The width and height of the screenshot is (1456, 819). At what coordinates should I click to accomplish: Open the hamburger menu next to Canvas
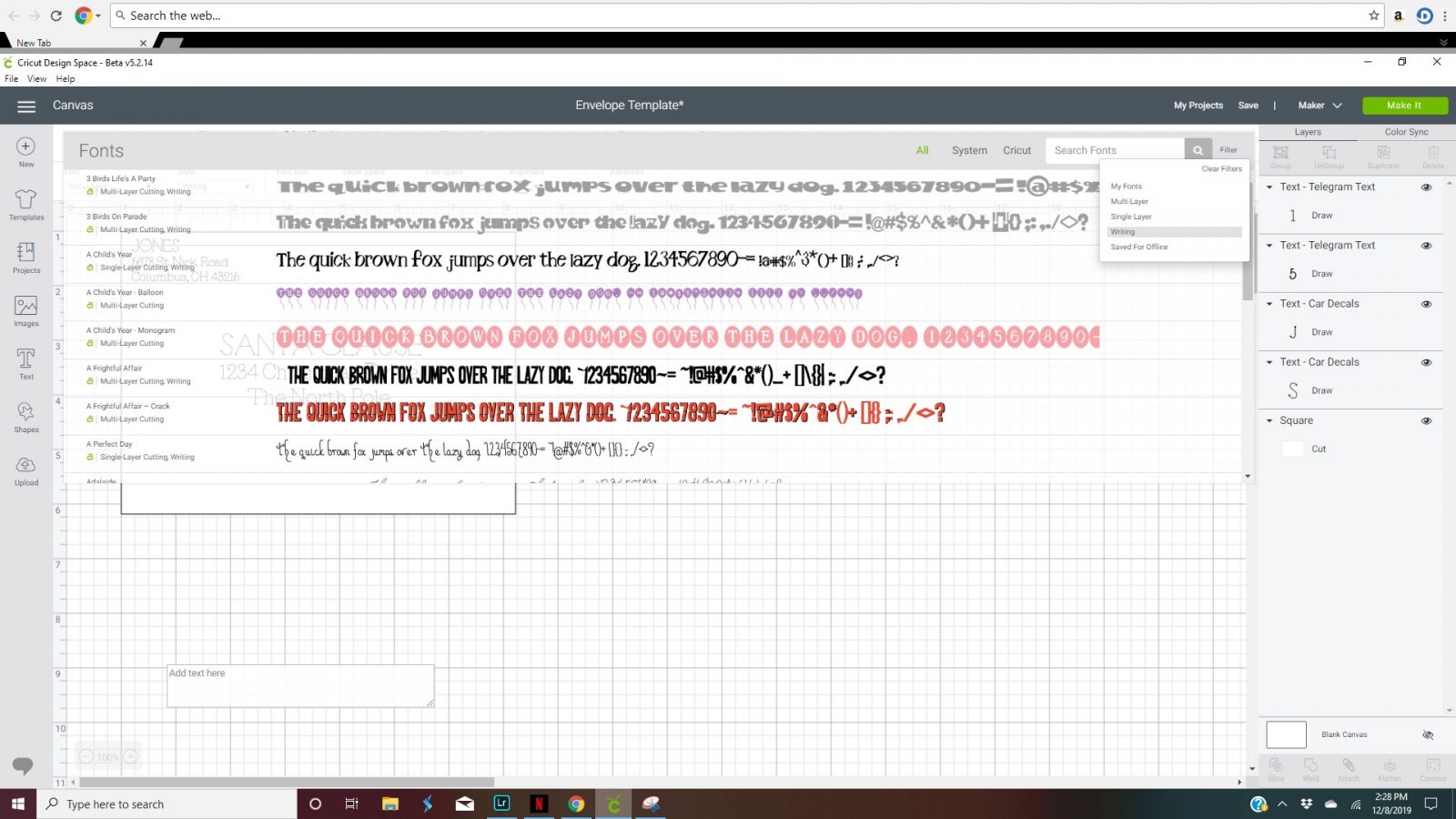point(26,106)
